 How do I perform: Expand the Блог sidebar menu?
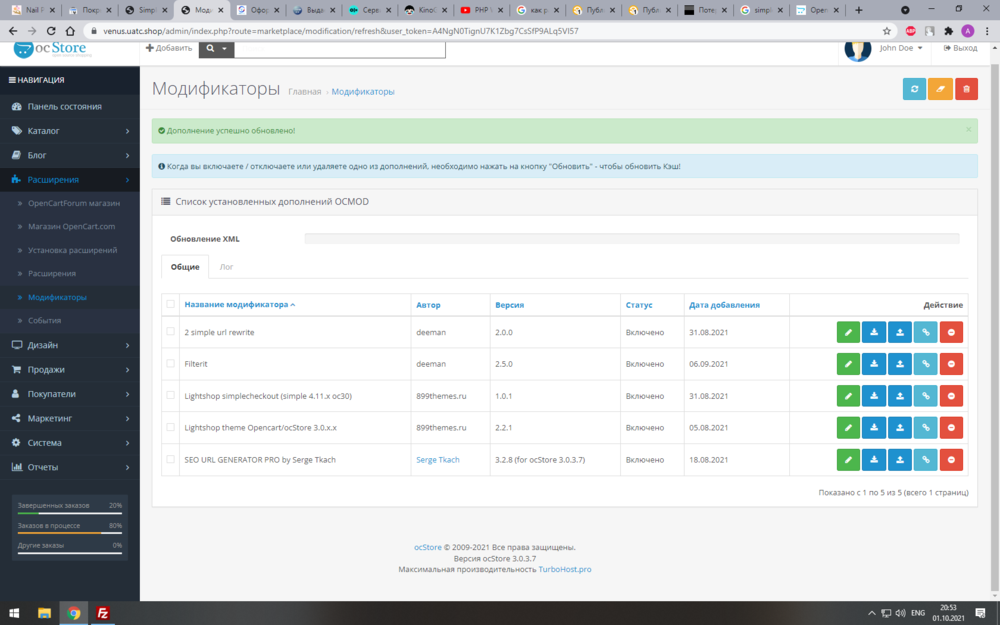70,155
